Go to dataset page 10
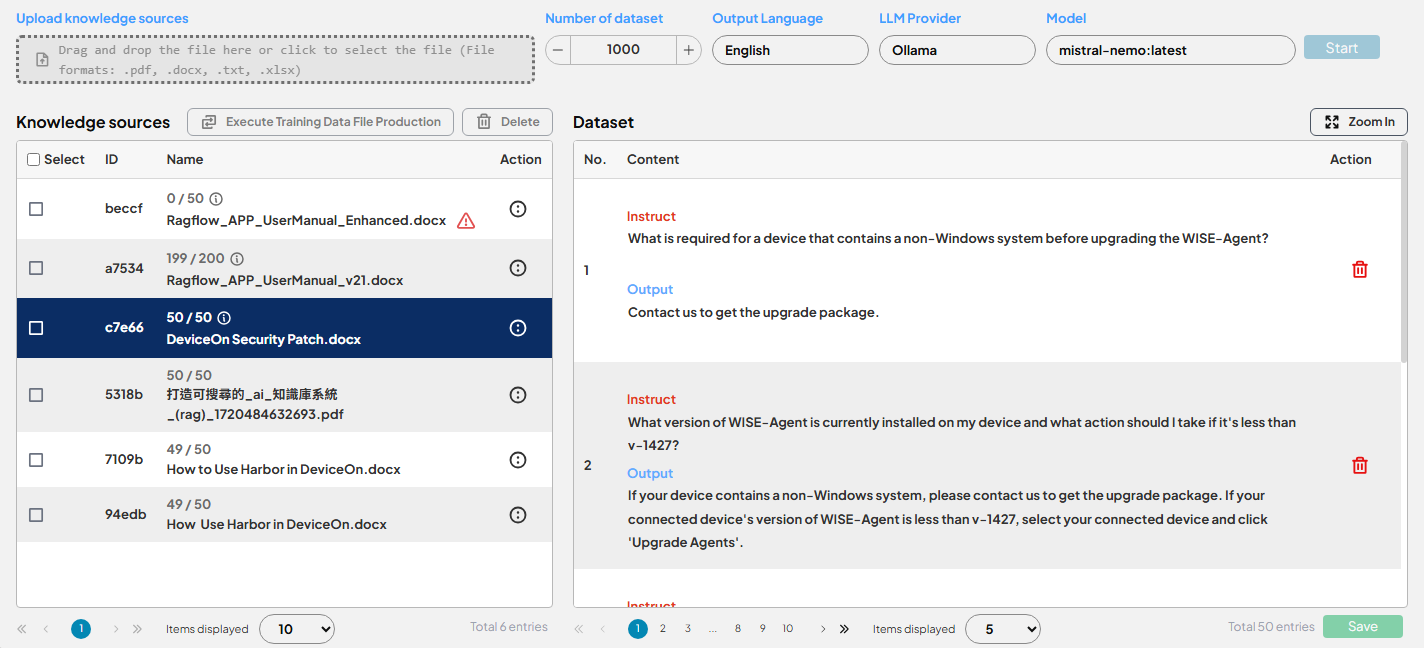 (788, 629)
